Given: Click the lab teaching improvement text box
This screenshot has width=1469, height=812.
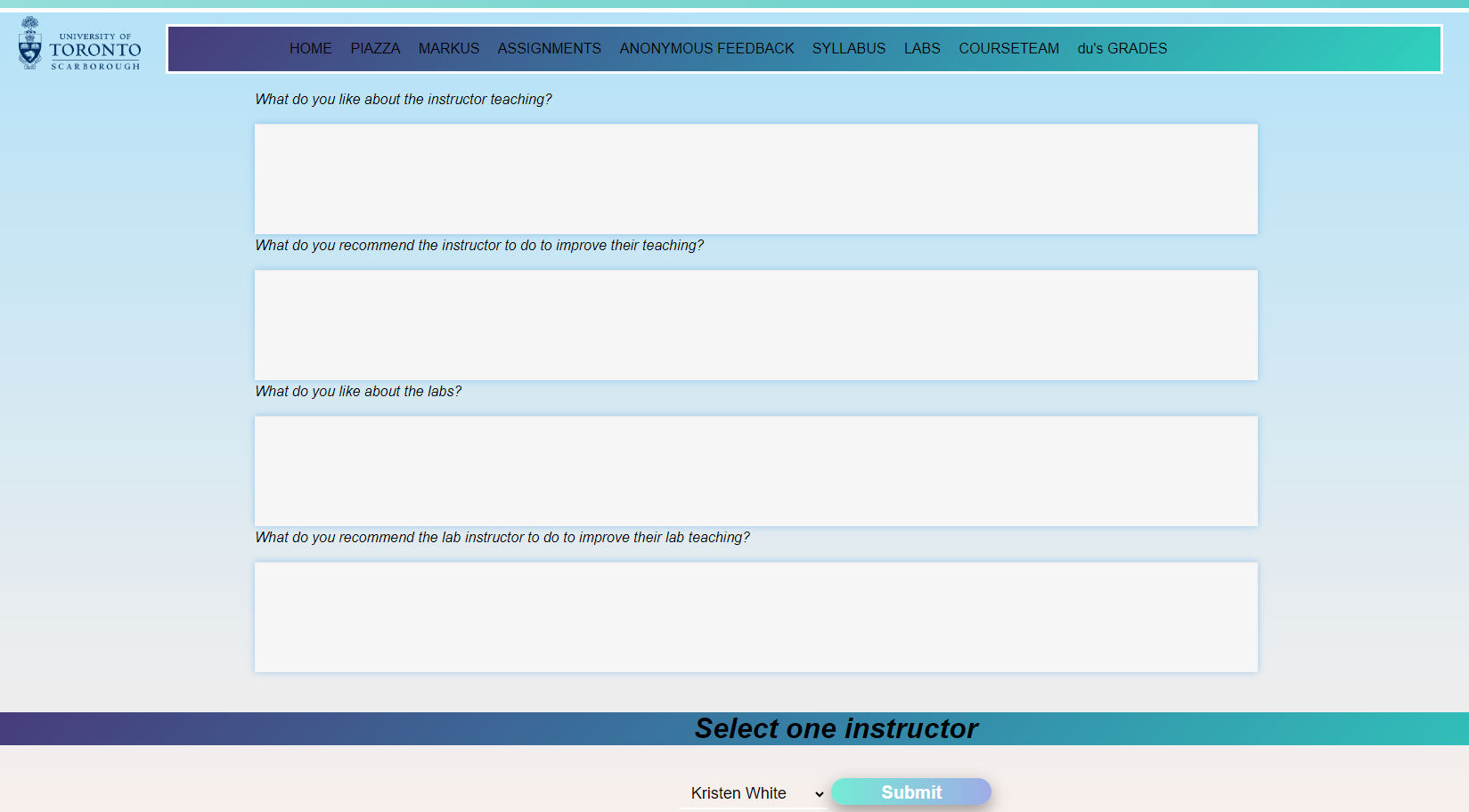Looking at the screenshot, I should click(x=756, y=617).
